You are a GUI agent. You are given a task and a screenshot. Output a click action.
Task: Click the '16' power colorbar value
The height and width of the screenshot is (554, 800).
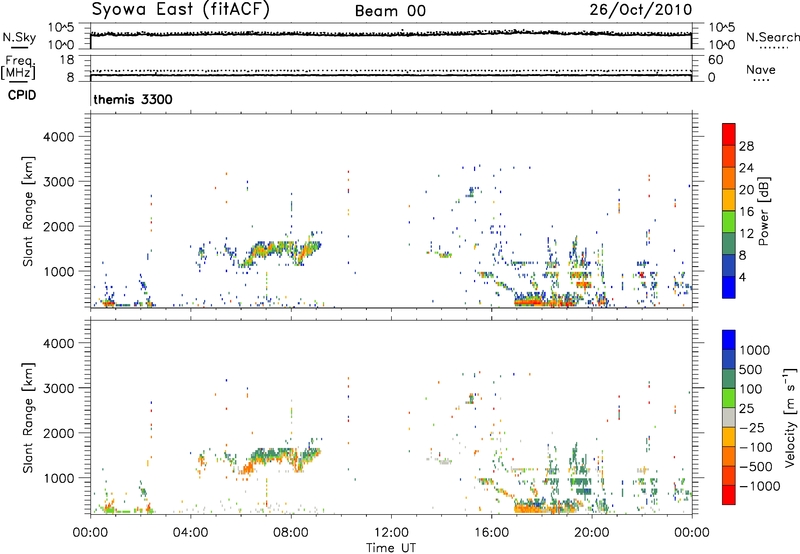[x=746, y=212]
